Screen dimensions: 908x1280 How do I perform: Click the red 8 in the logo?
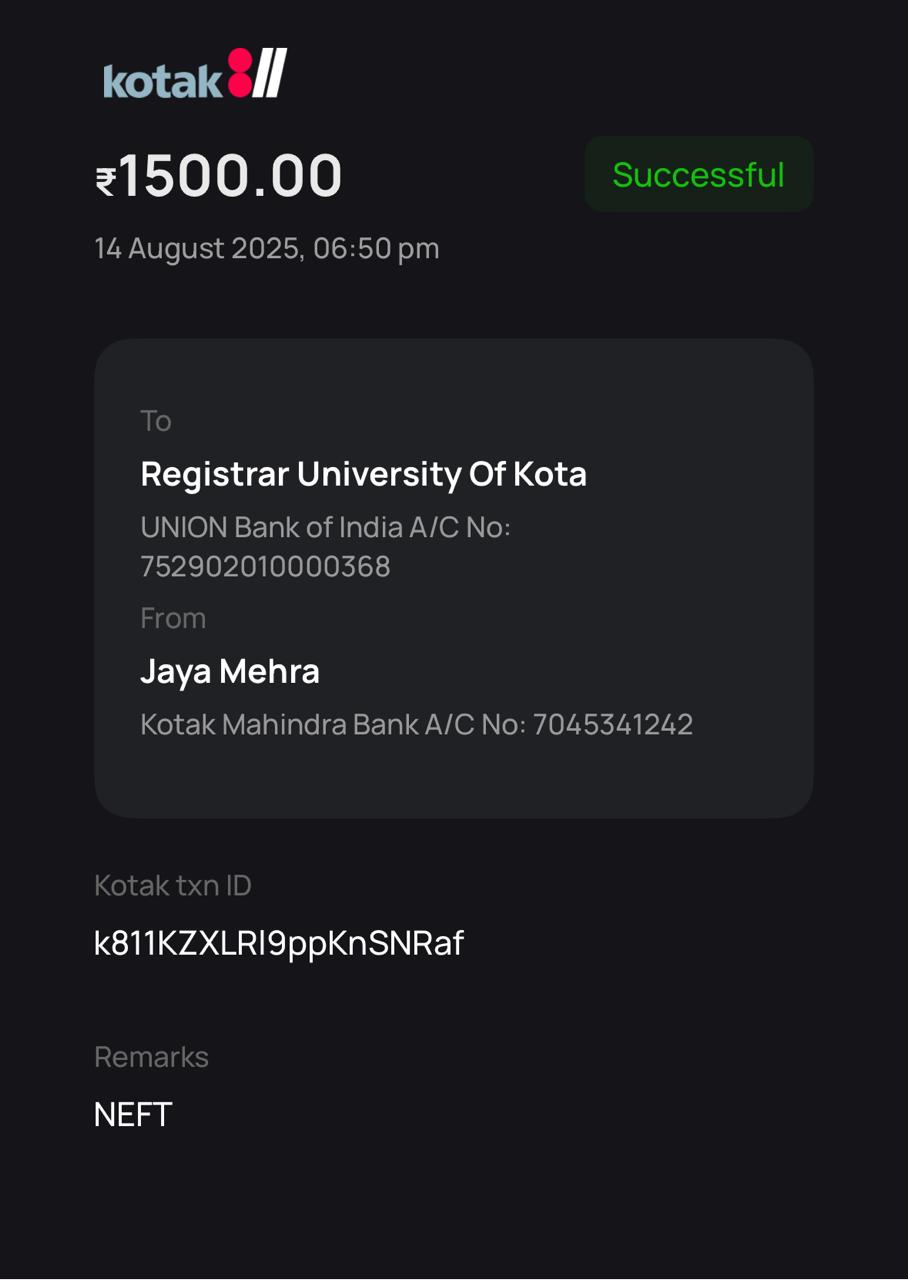tap(240, 73)
